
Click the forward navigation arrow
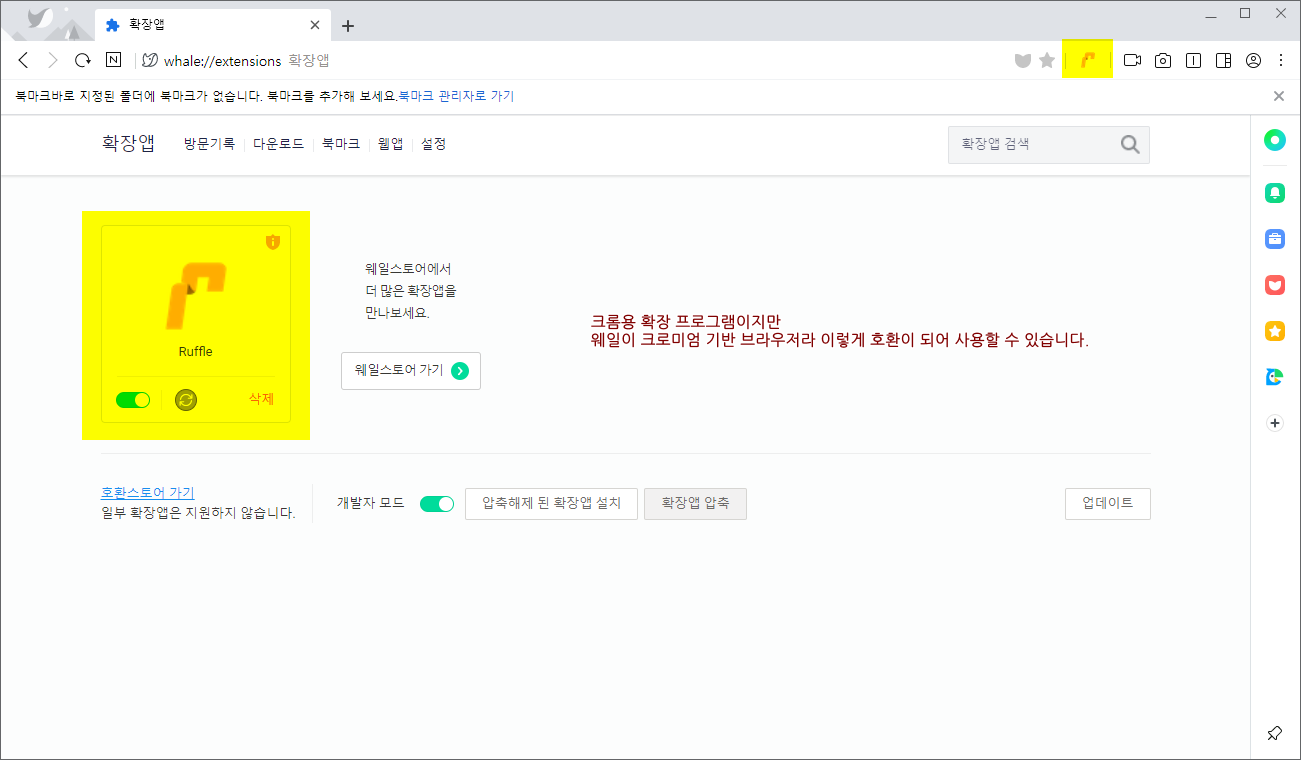click(53, 60)
